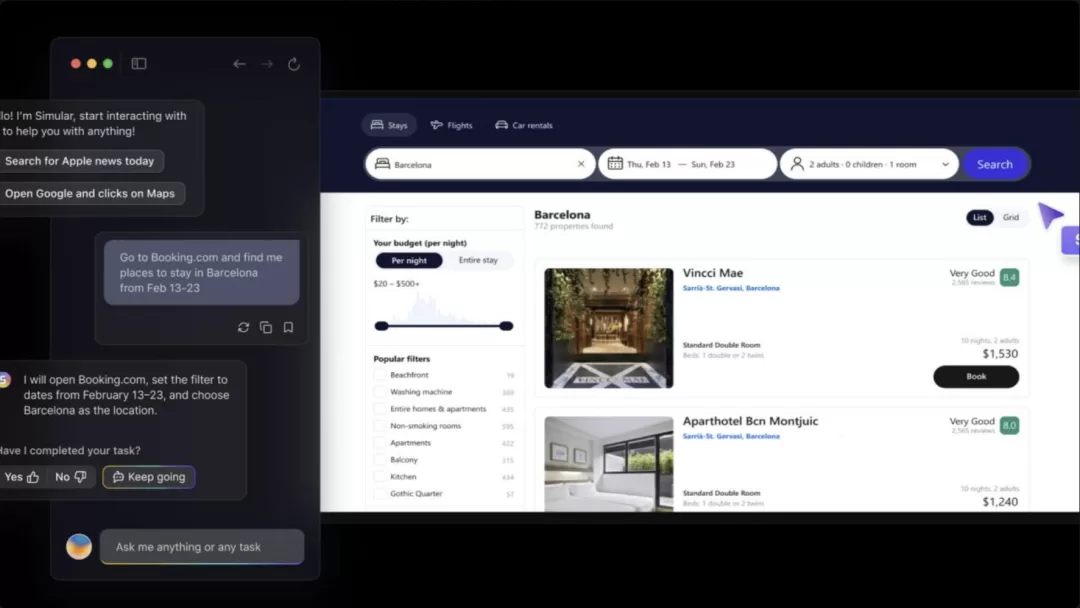
Task: Click yellow window minimize dot
Action: 92,63
